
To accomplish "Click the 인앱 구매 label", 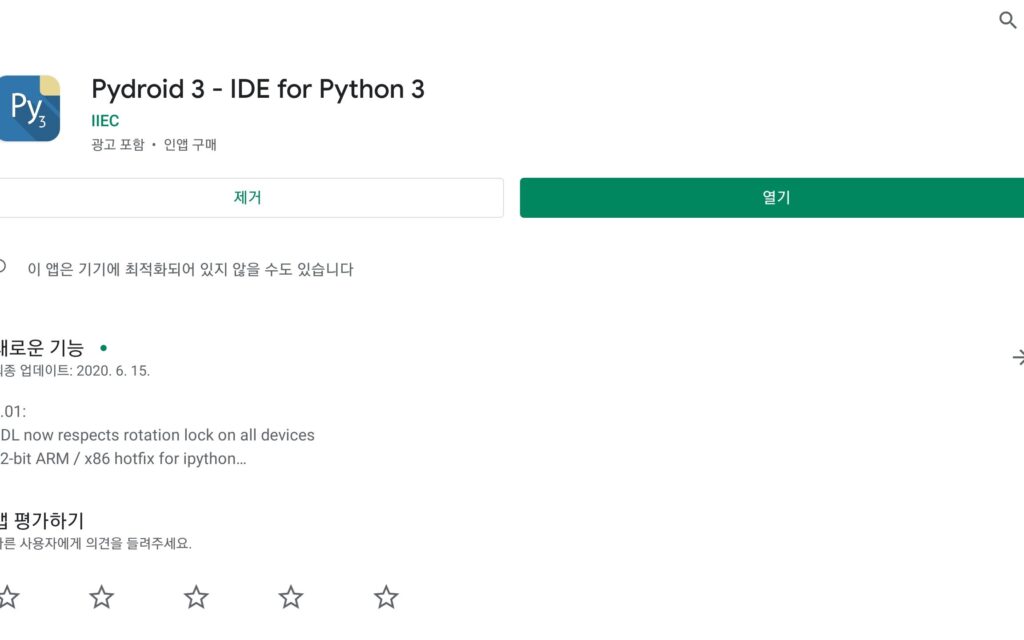I will coord(190,144).
